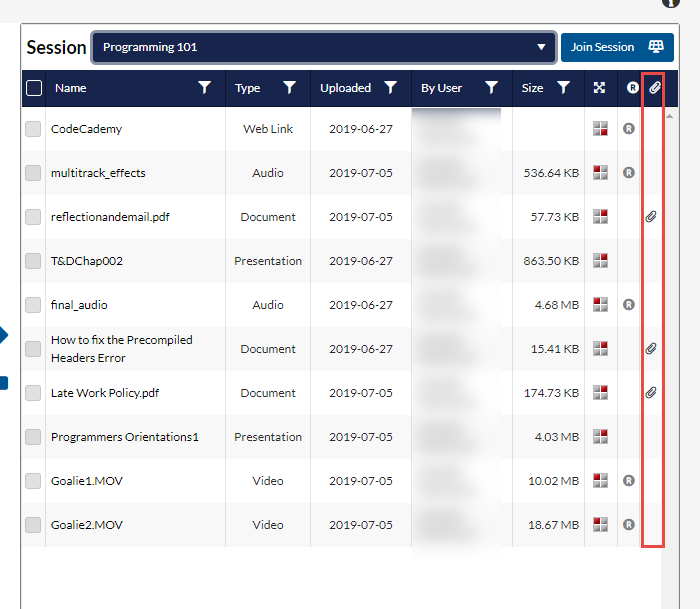Click the grid icon in T&DChap002 row

(600, 261)
